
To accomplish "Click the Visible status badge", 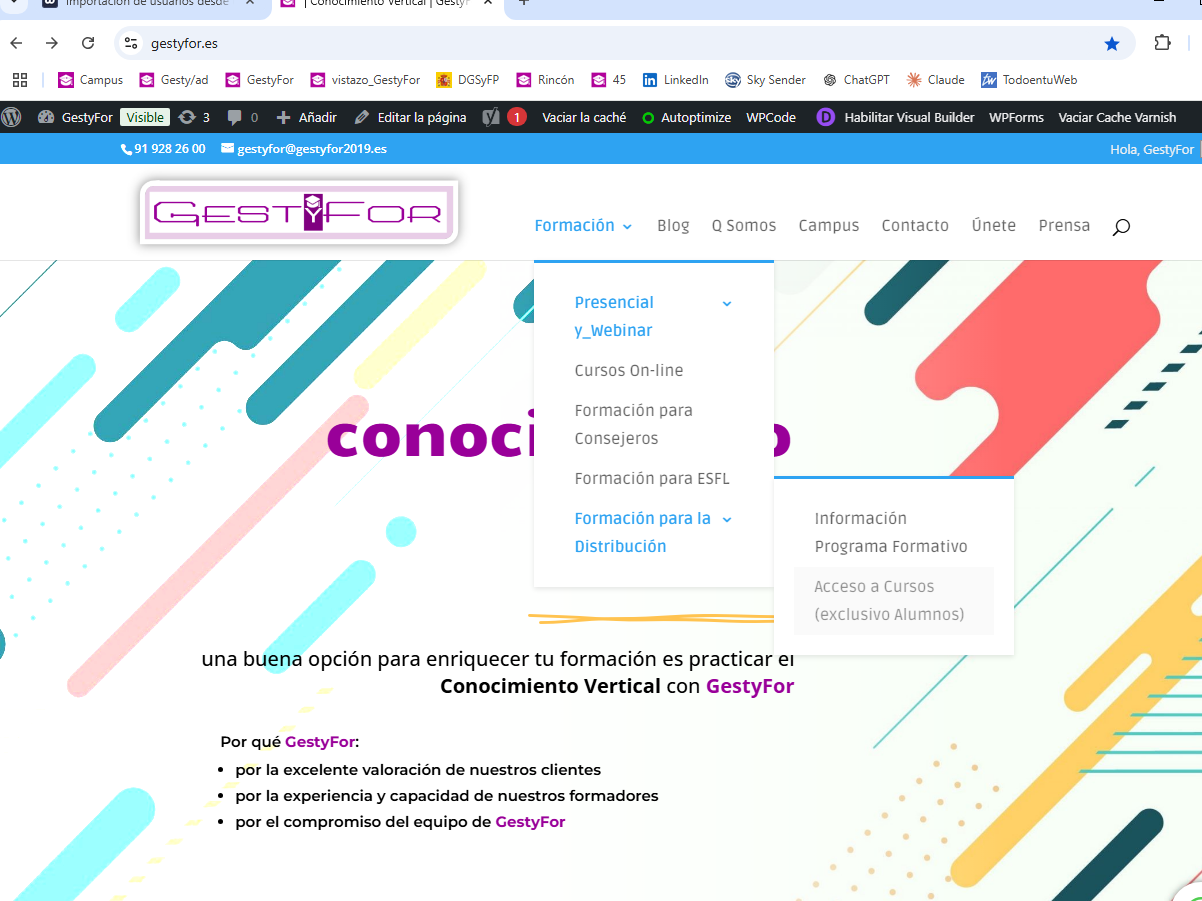I will tap(145, 117).
